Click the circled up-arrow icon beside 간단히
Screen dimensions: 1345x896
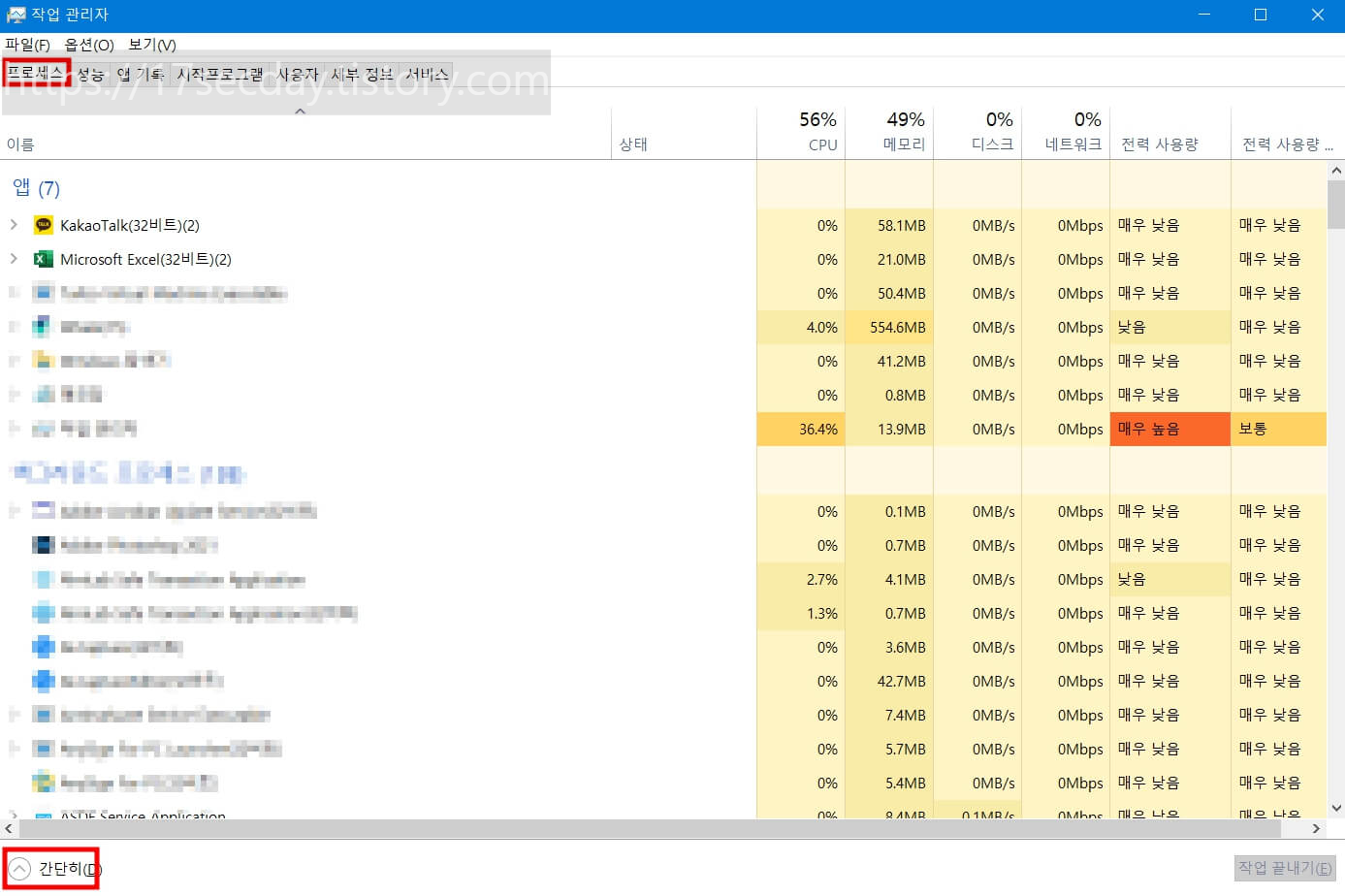pyautogui.click(x=19, y=868)
